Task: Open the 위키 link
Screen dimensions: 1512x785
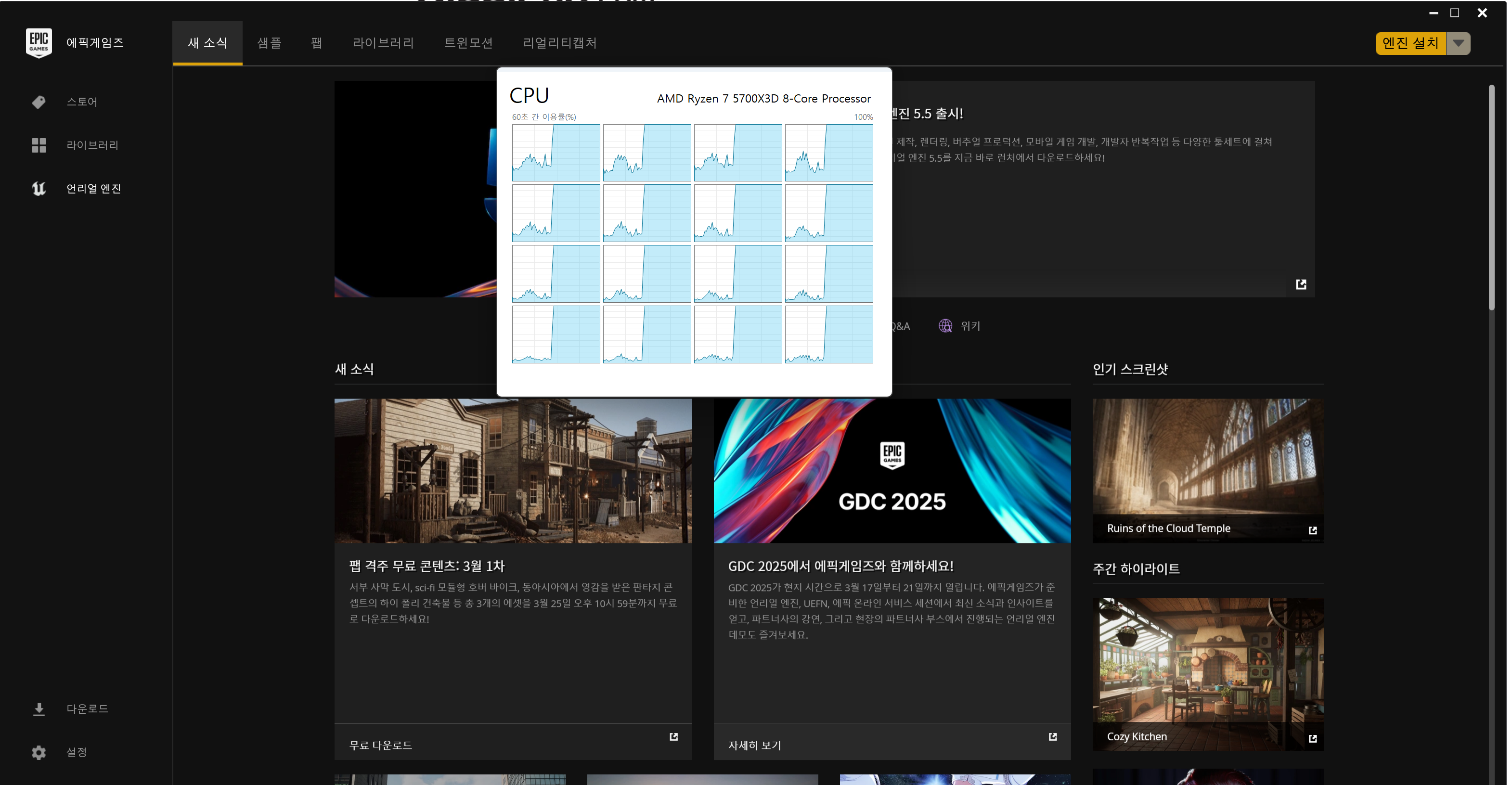Action: tap(970, 326)
